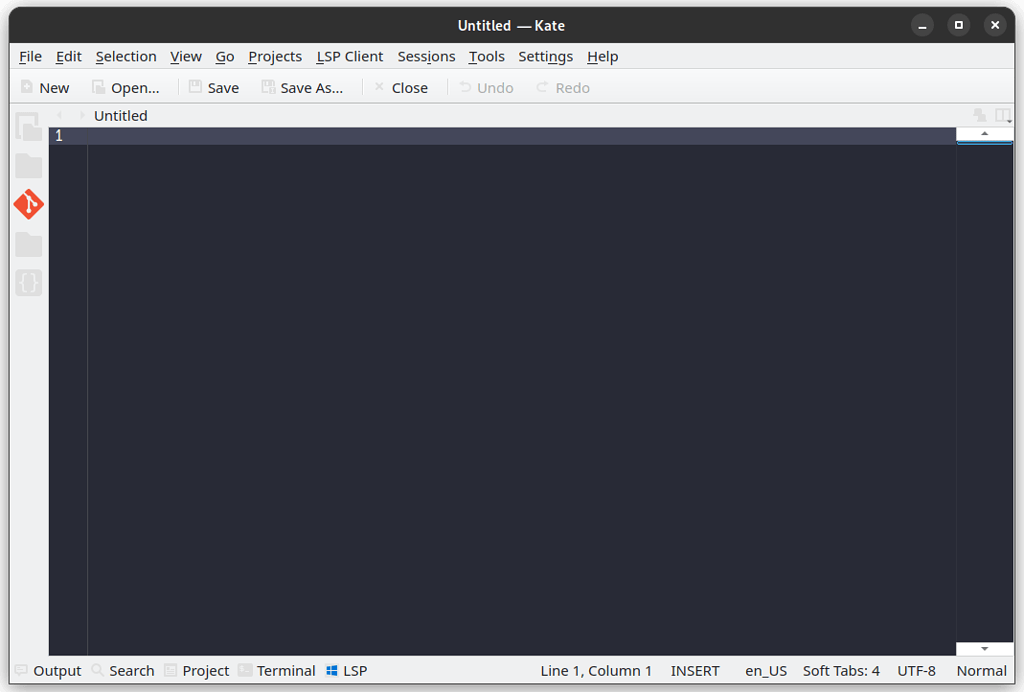Open the dictionary selector showing en_US

[765, 670]
